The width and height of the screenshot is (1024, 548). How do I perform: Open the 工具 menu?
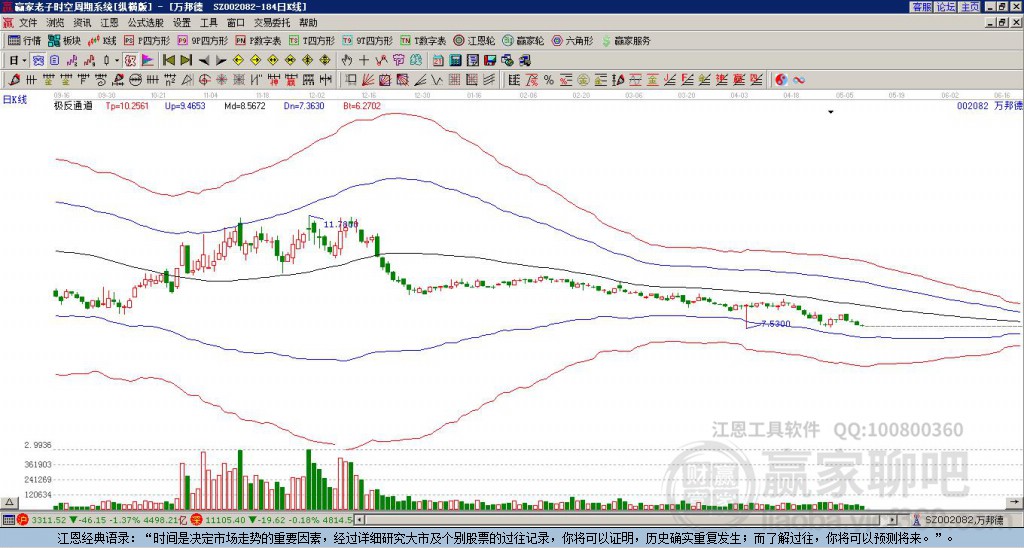[x=208, y=23]
